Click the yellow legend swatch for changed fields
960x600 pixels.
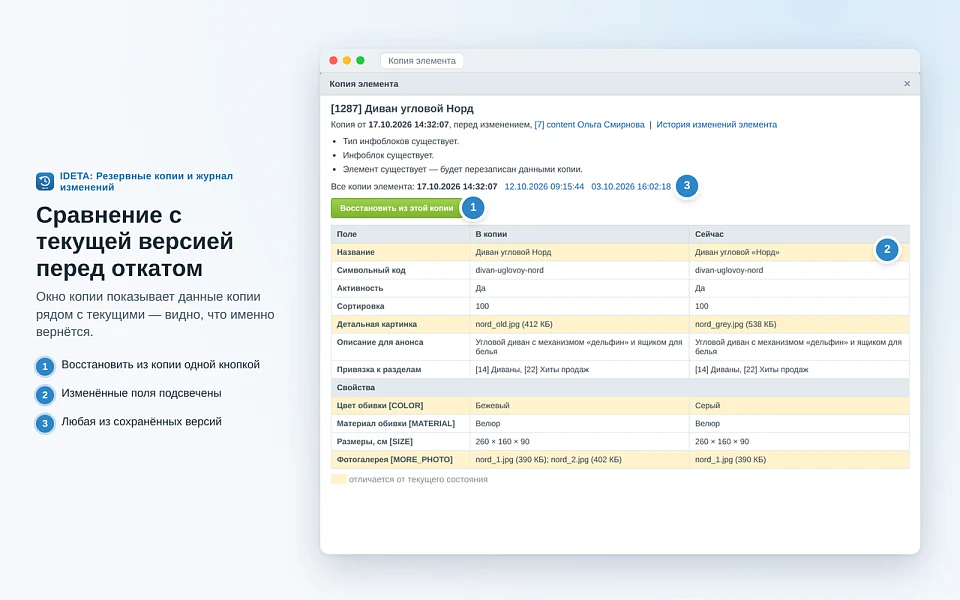tap(339, 479)
